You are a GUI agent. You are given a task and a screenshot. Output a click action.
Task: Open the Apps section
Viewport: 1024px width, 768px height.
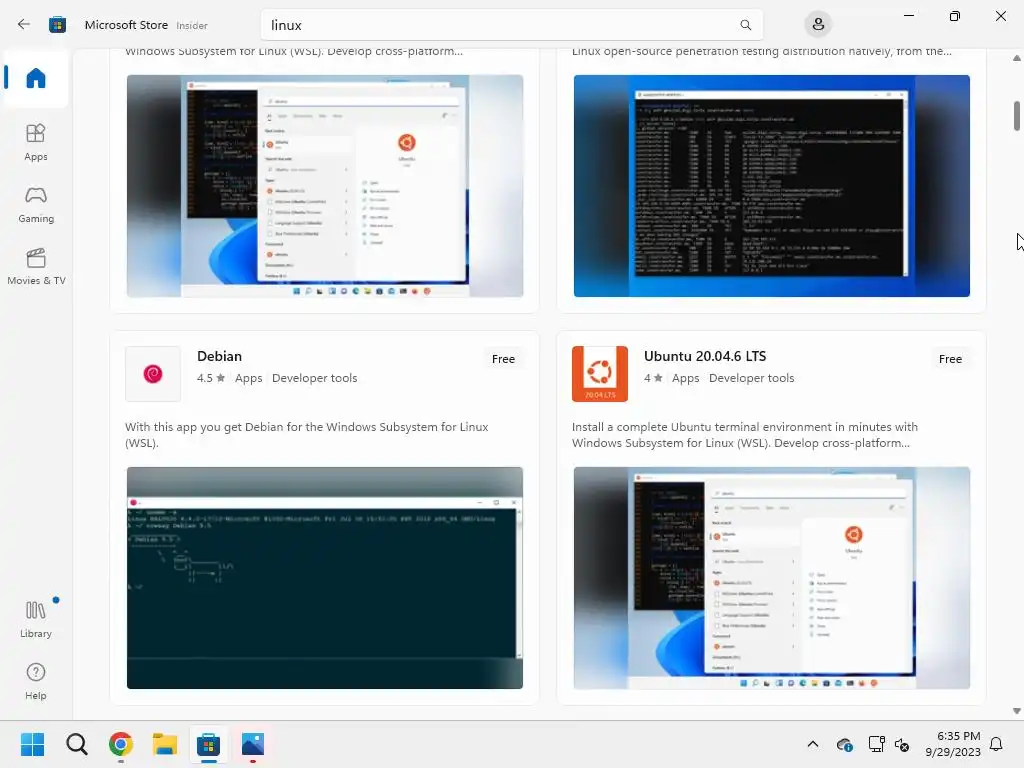click(36, 142)
